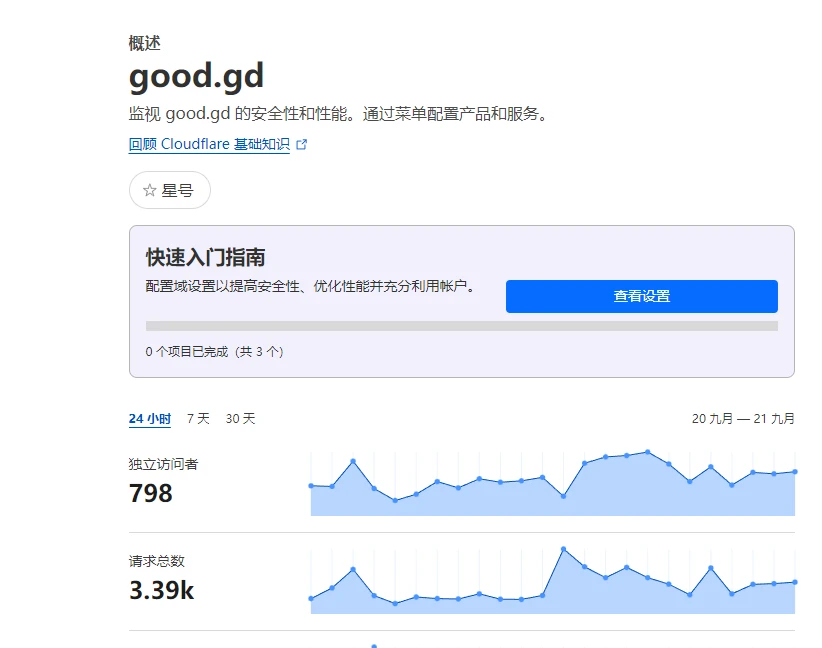
Task: Click the rightmost data point in 独立访问者 chart
Action: (x=794, y=471)
